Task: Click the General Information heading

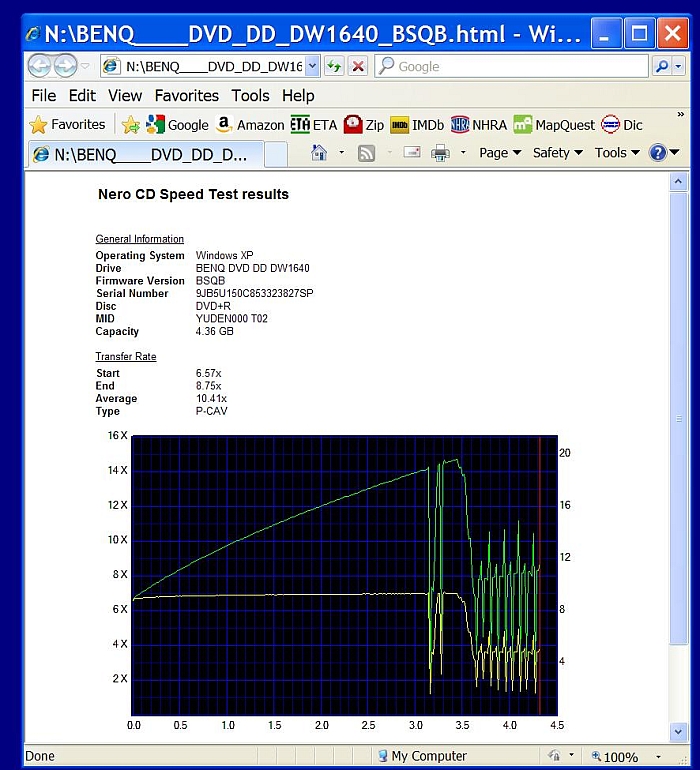Action: [x=140, y=239]
